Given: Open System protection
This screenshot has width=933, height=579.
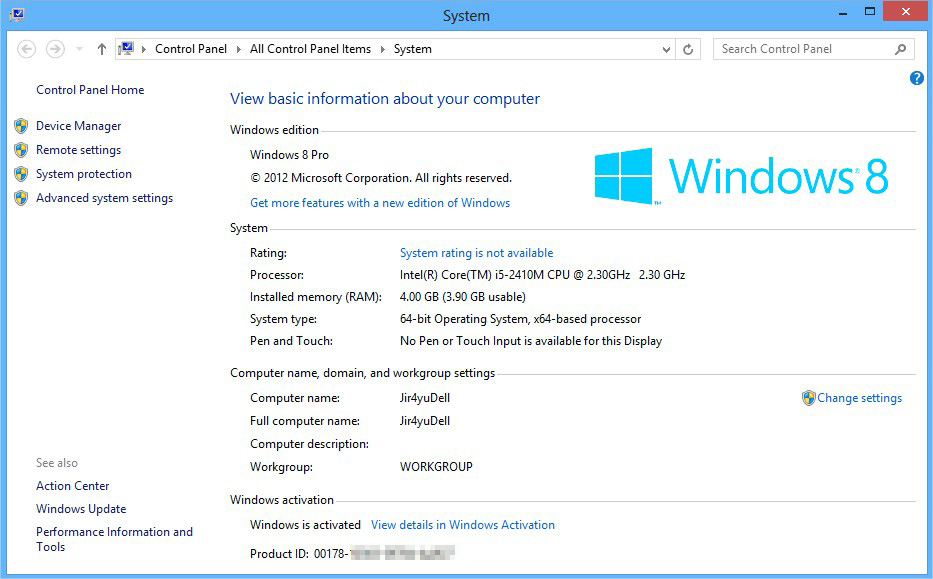Looking at the screenshot, I should pos(84,174).
